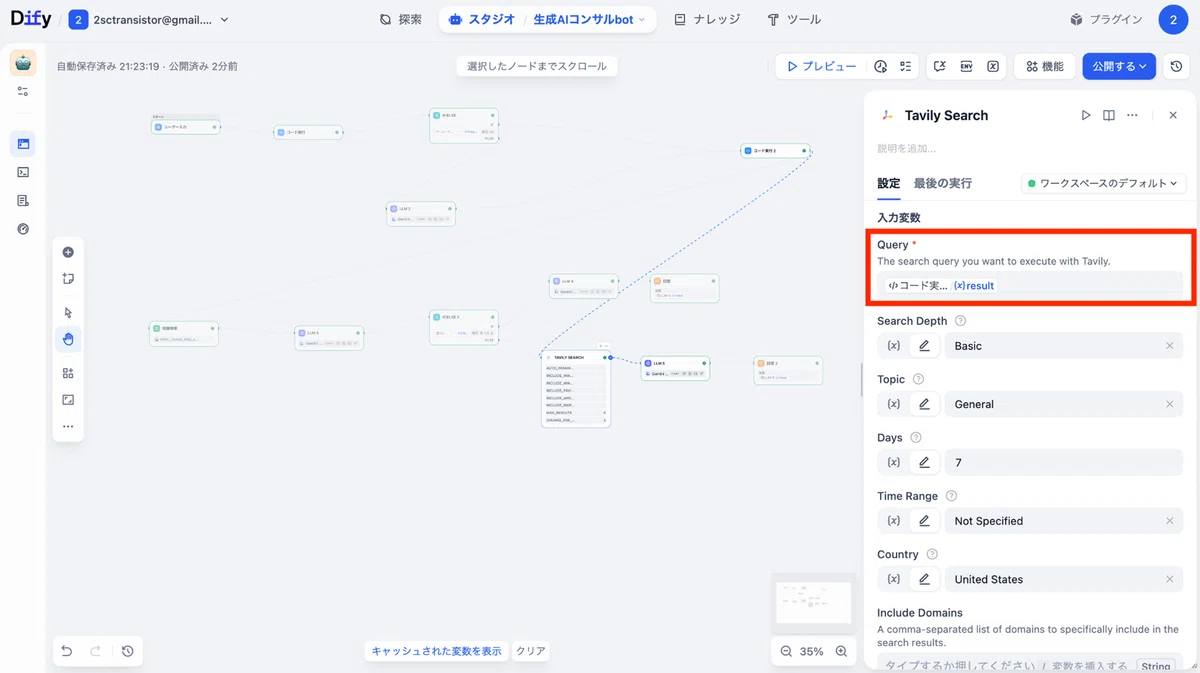Open the ENV environment variables icon

[x=967, y=66]
